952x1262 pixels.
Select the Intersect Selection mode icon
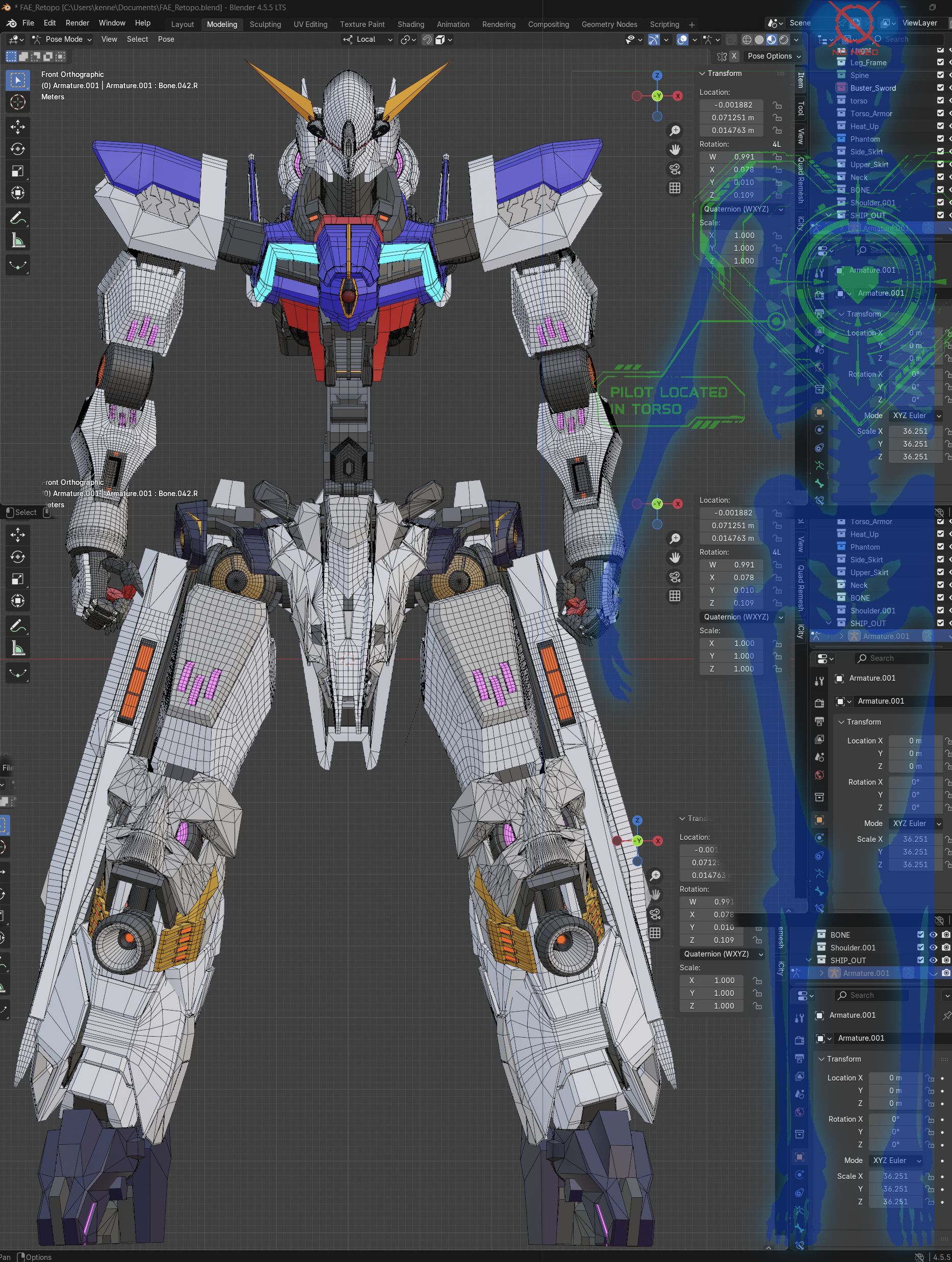point(61,57)
